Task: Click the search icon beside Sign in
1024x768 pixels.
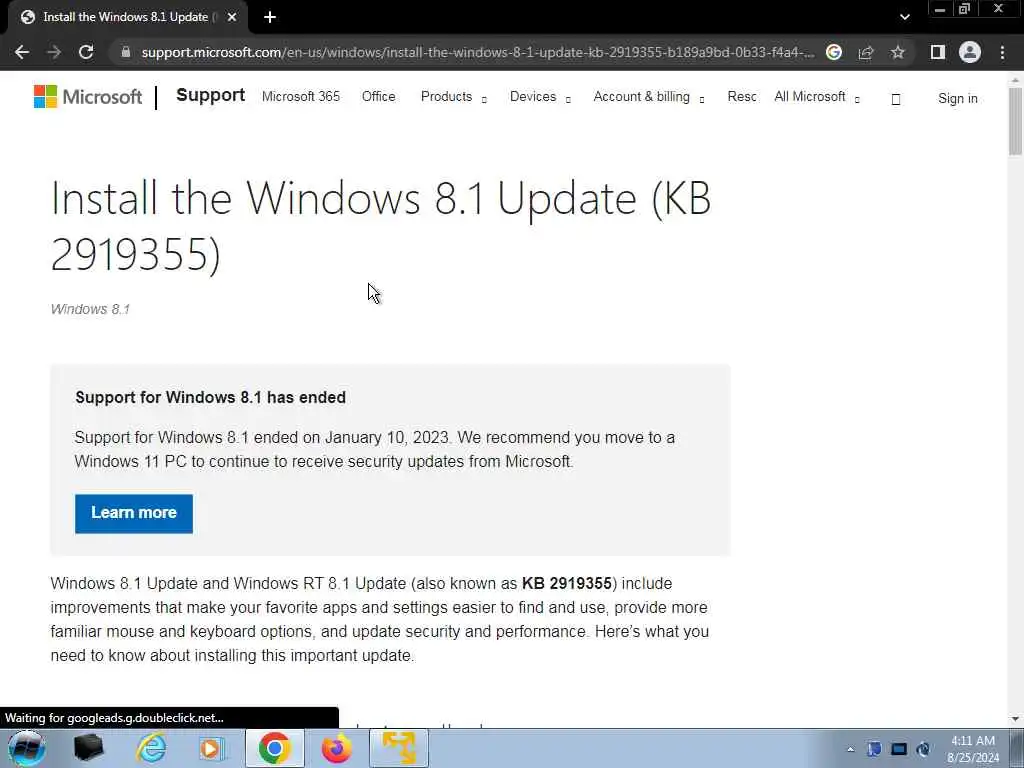Action: pyautogui.click(x=896, y=99)
